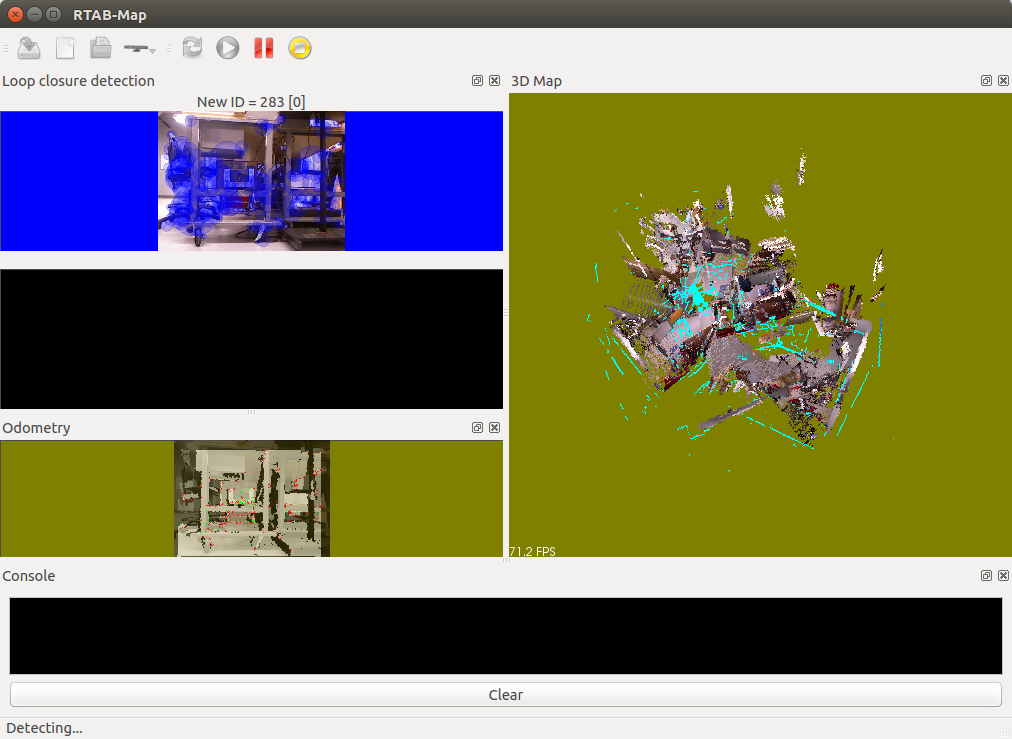Close the Odometry panel
This screenshot has width=1012, height=739.
[494, 428]
